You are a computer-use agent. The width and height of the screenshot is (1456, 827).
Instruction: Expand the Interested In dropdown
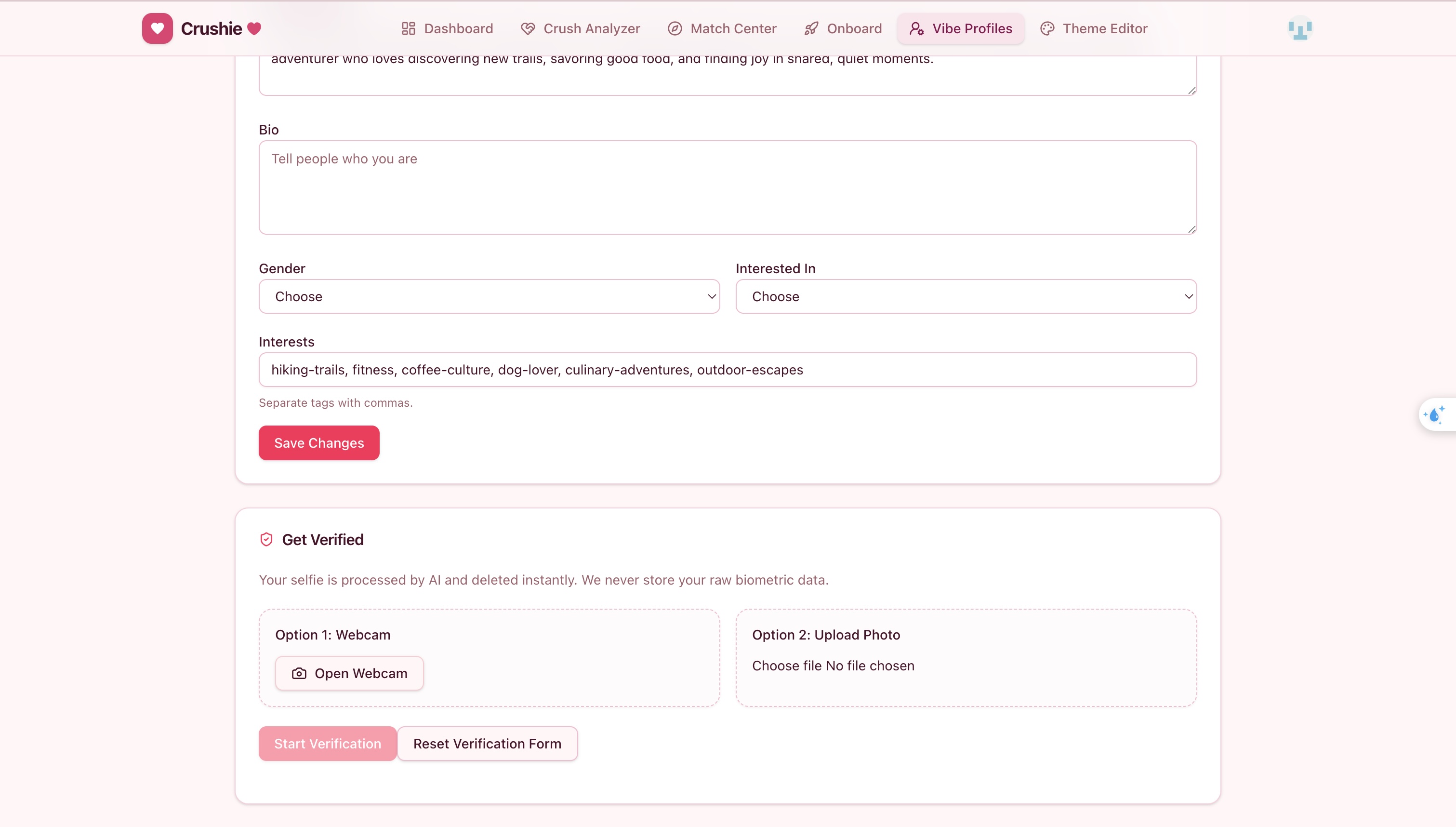click(966, 296)
